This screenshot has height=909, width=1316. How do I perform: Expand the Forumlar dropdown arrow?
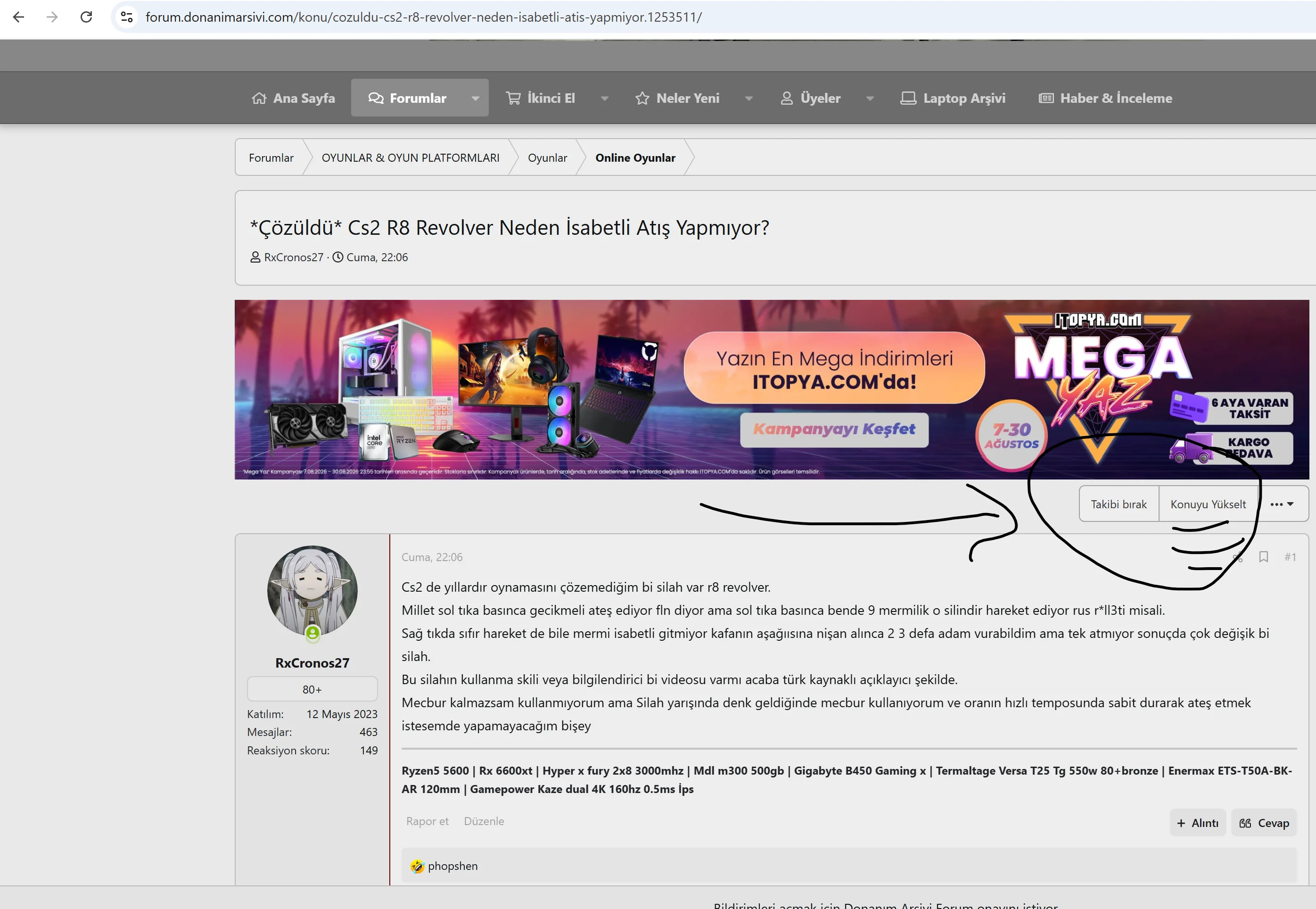[x=475, y=98]
